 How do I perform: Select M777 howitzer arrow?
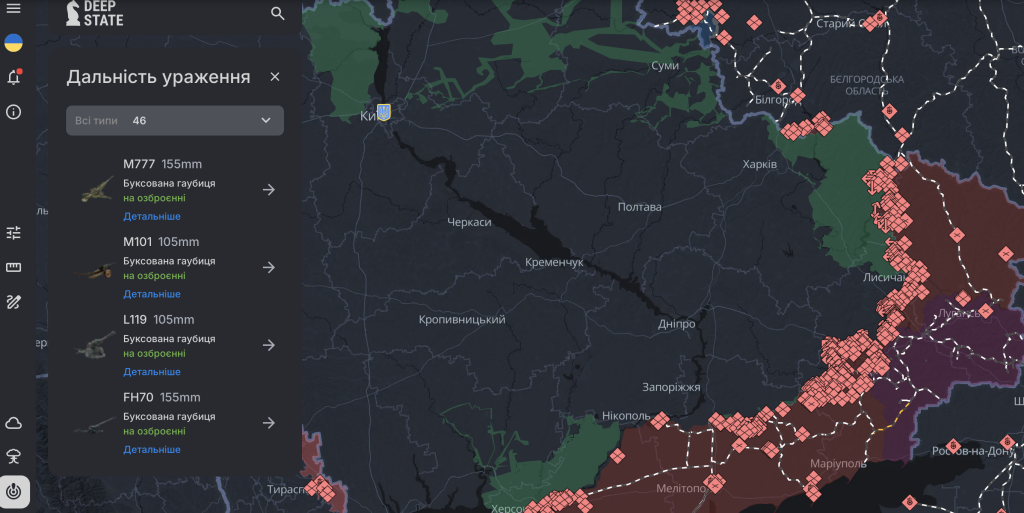tap(268, 190)
